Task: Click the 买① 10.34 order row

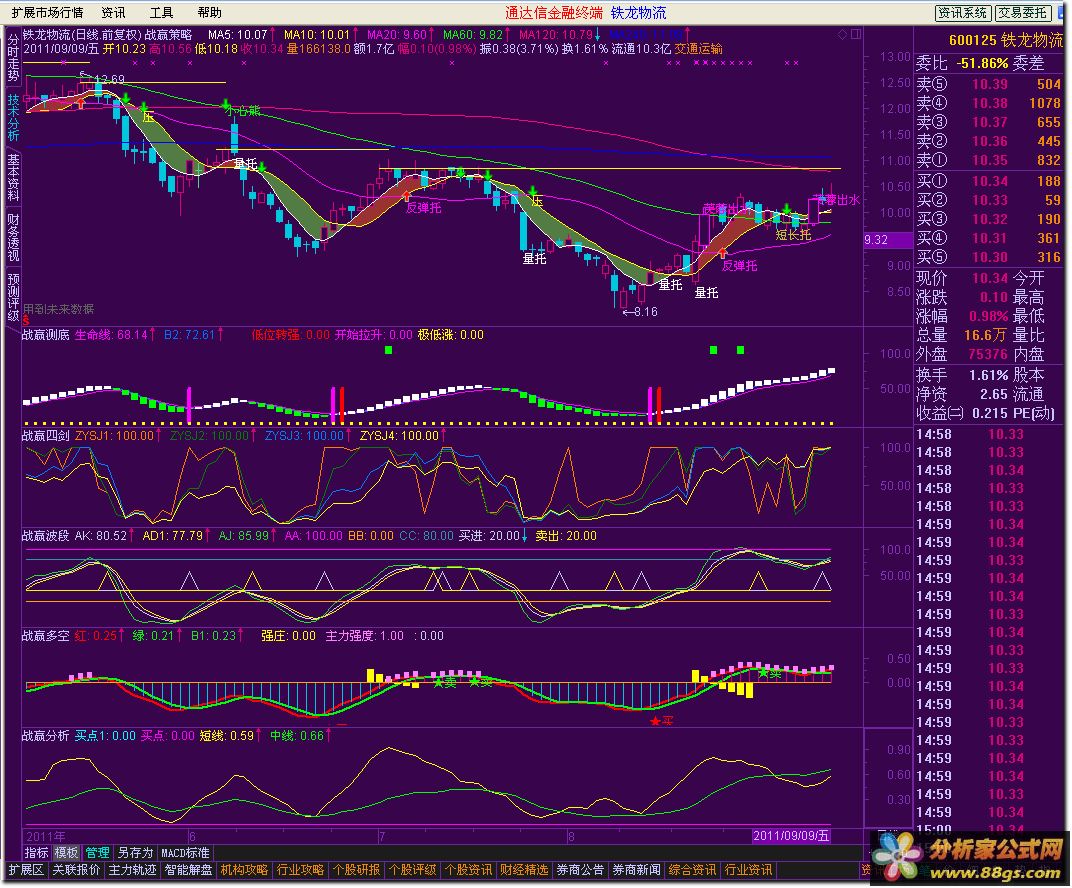Action: coord(989,181)
